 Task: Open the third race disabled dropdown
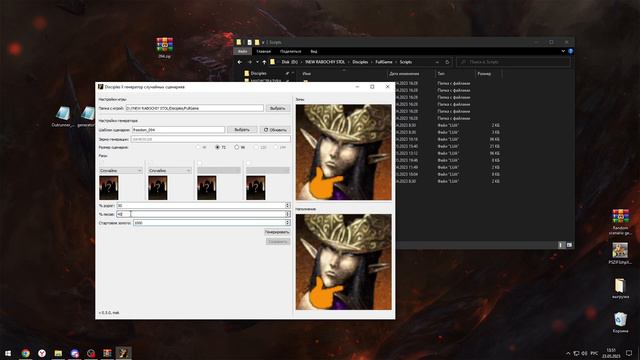coord(219,170)
